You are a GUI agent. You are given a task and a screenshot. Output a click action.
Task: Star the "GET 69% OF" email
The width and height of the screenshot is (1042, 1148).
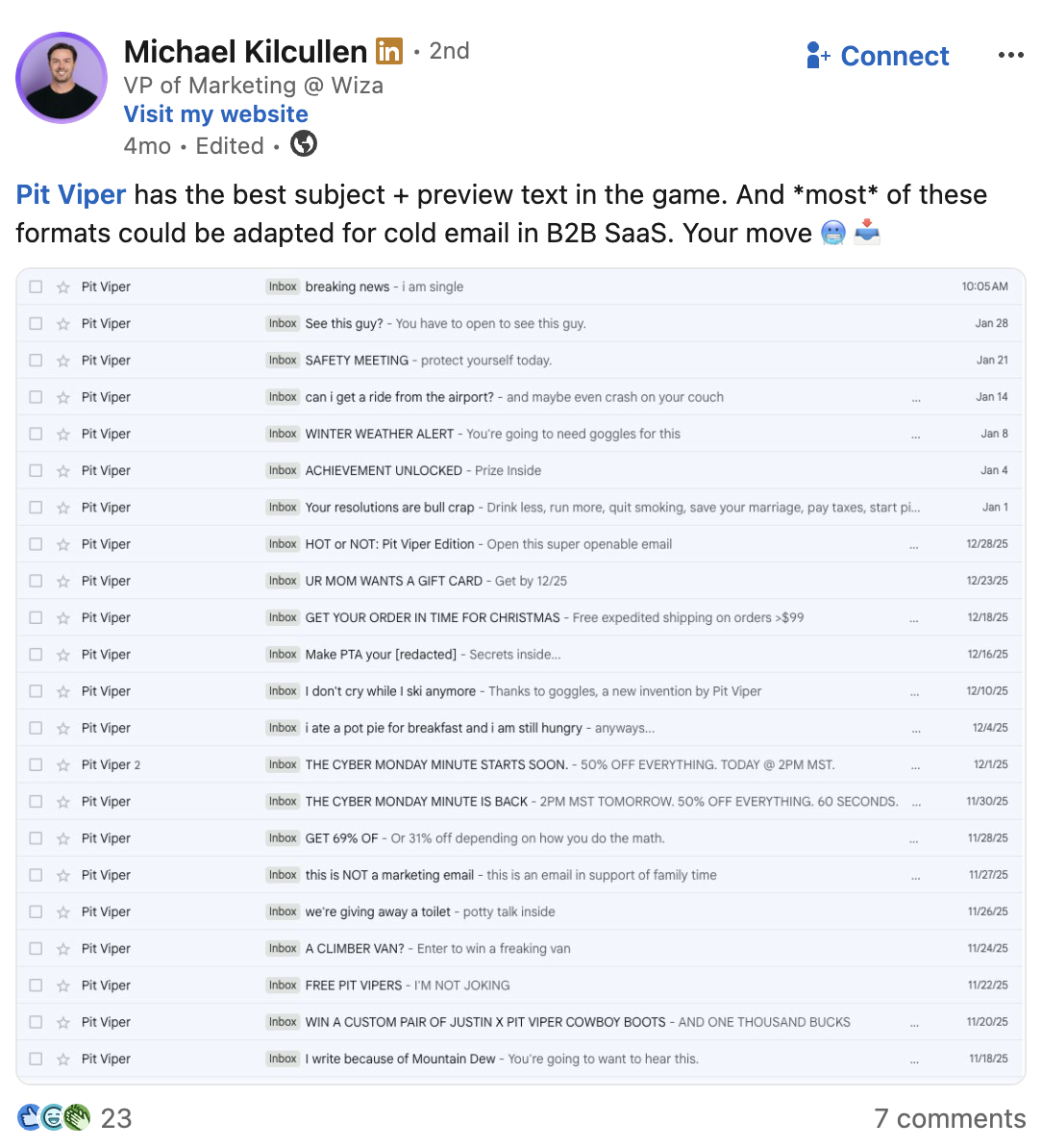(x=63, y=838)
